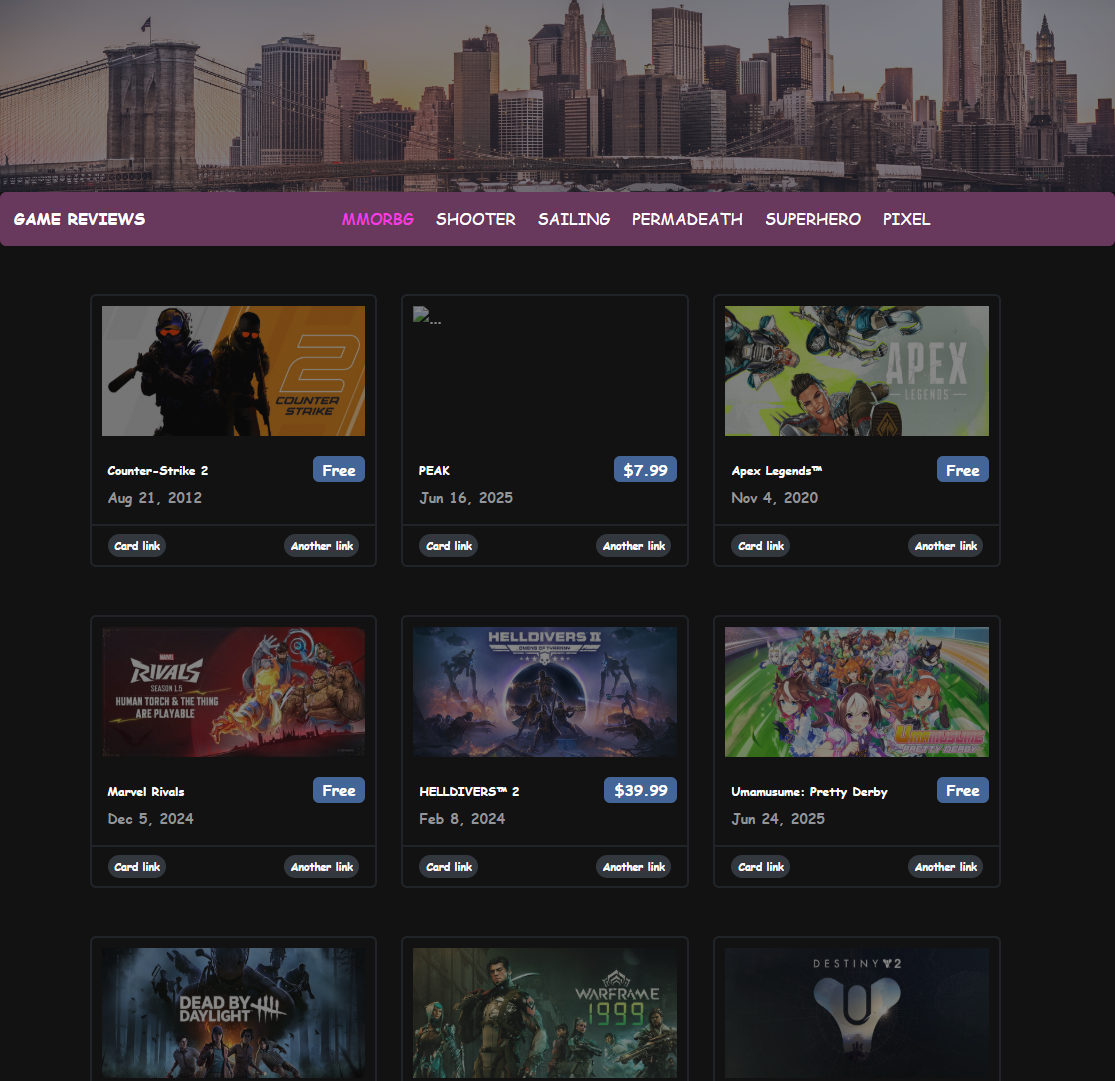
Task: Open the SUPERHERO category link
Action: 813,219
